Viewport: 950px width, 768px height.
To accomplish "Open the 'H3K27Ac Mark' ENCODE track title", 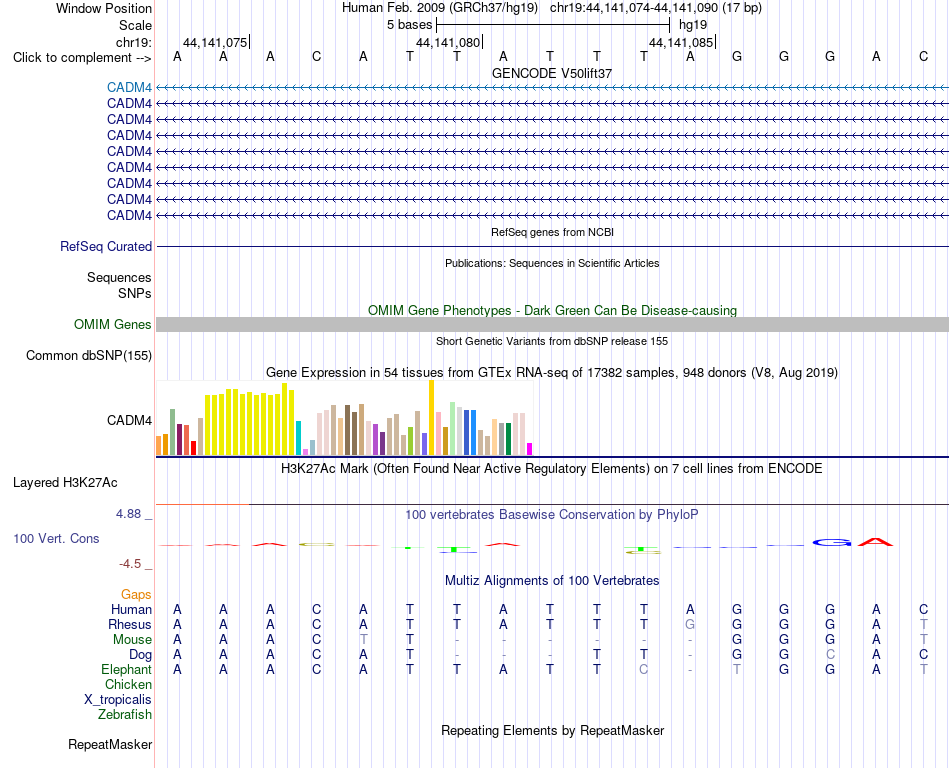I will click(552, 469).
